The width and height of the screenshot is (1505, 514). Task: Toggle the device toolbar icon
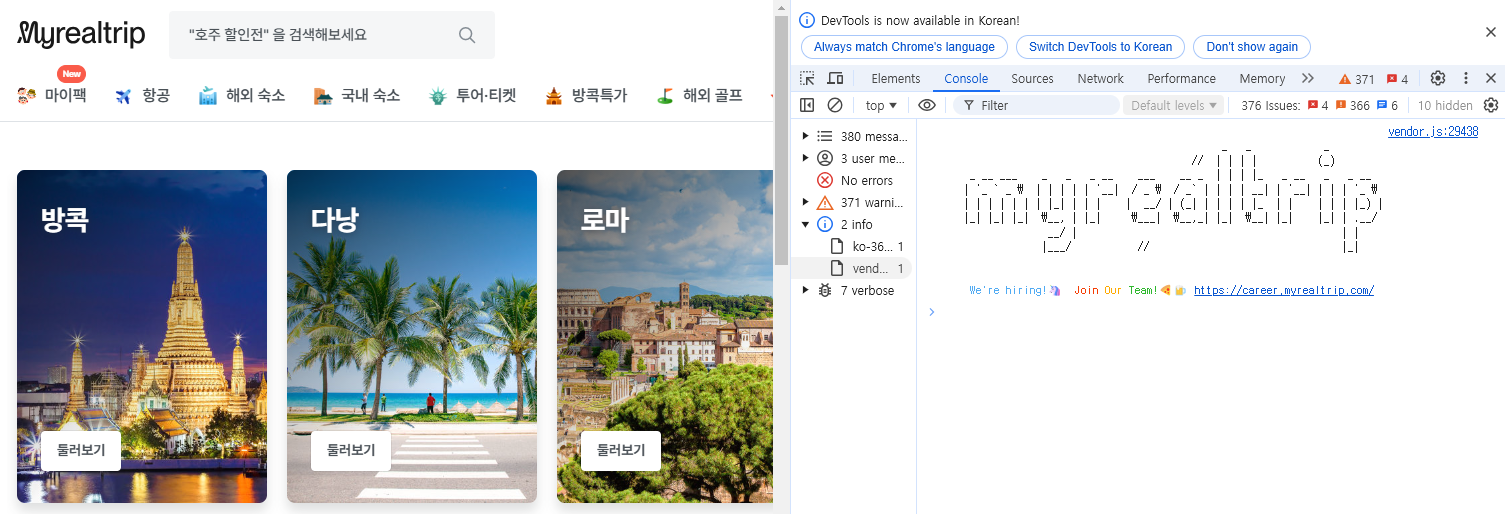coord(836,78)
